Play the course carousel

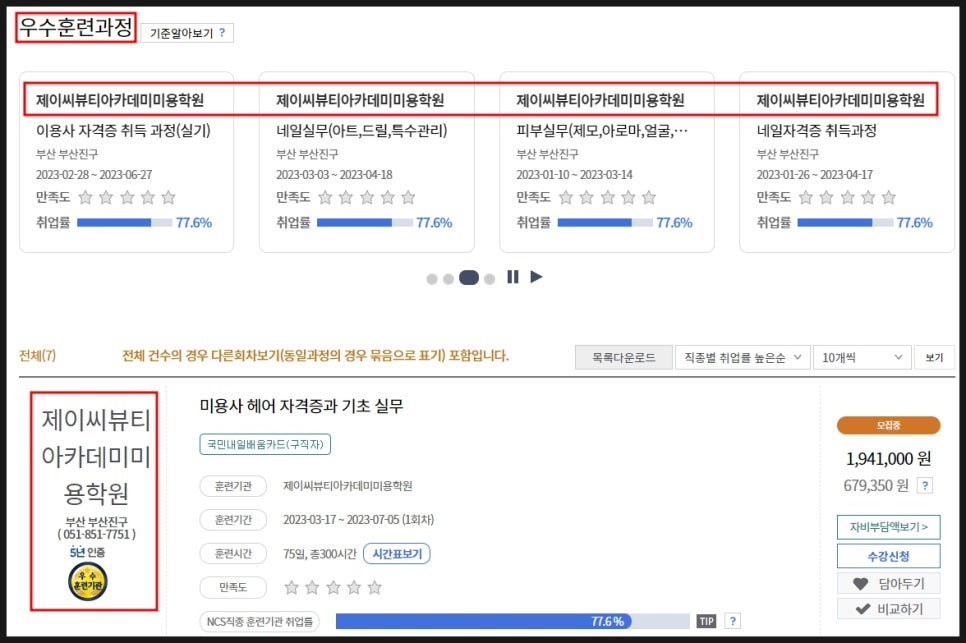536,277
